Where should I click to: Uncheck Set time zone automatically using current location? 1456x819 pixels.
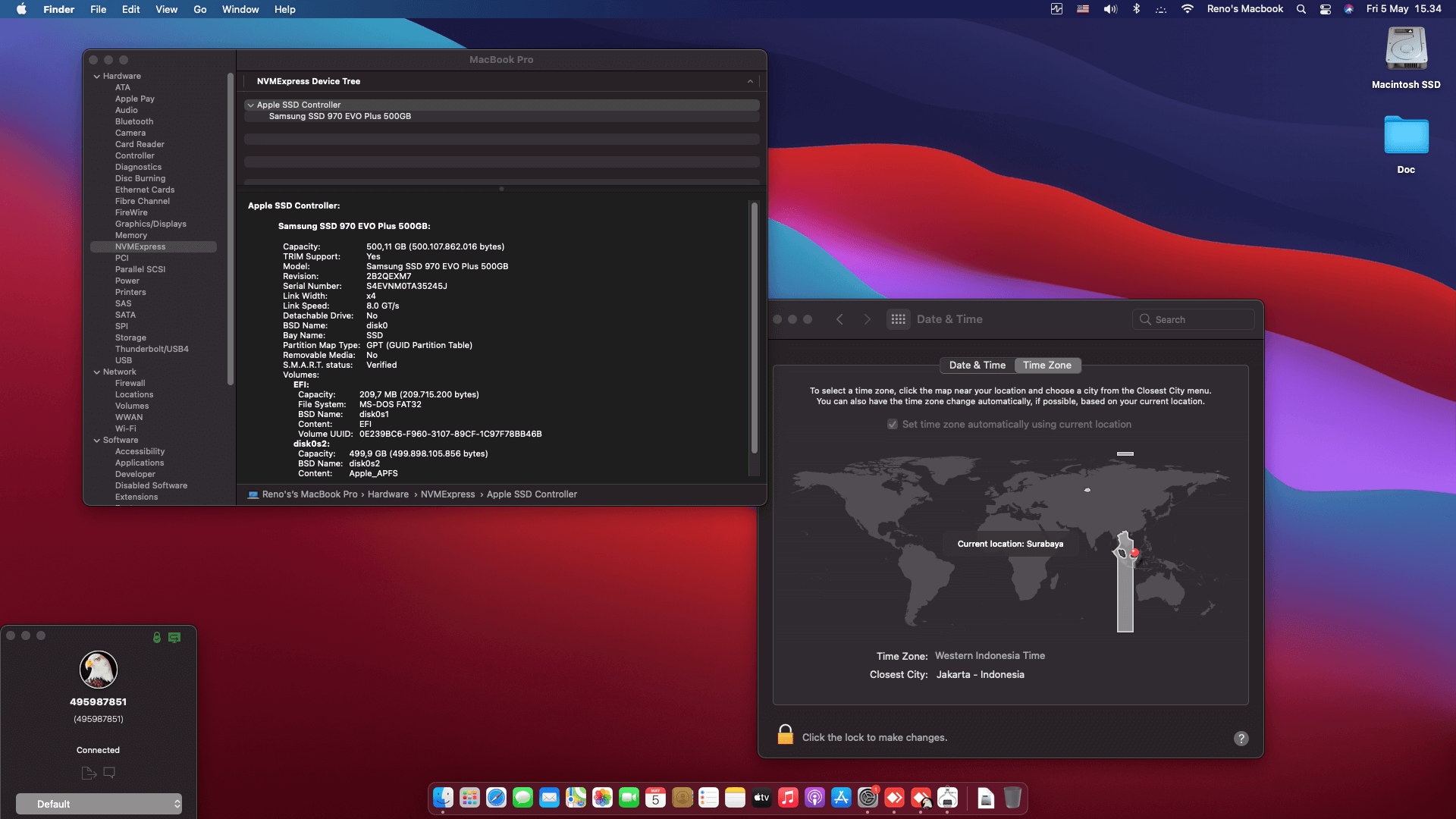pos(893,424)
